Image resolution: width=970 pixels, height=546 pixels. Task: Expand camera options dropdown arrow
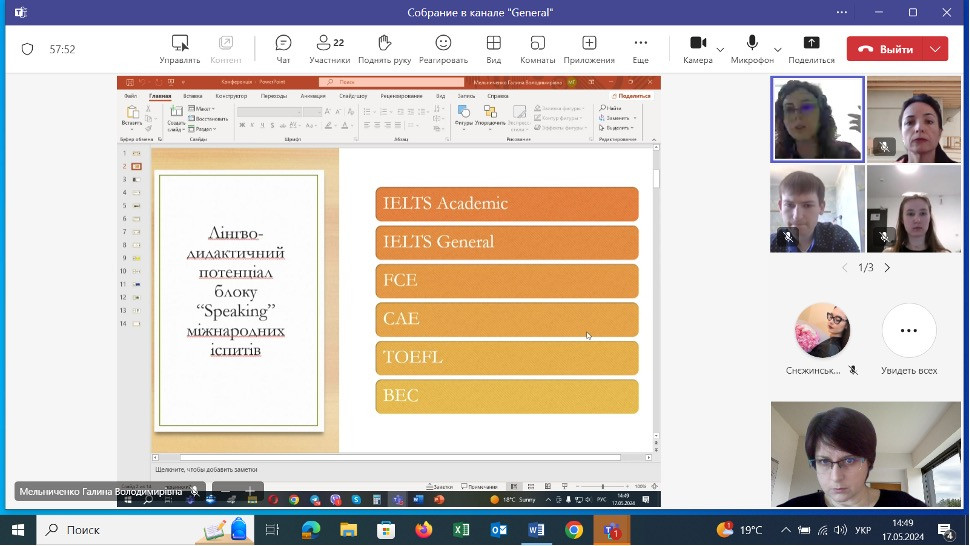[x=720, y=49]
